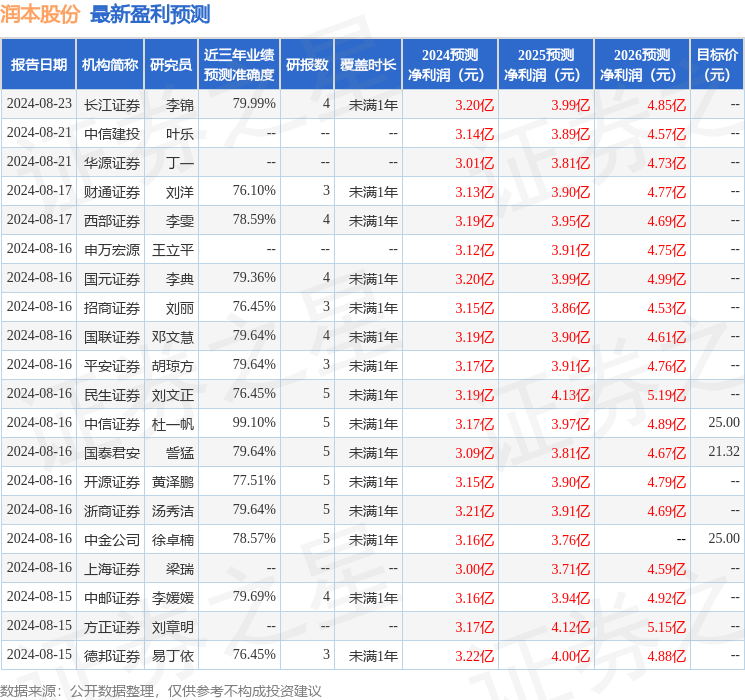Image resolution: width=745 pixels, height=700 pixels.
Task: Click the 德邦证券 institution cell
Action: coord(112,656)
